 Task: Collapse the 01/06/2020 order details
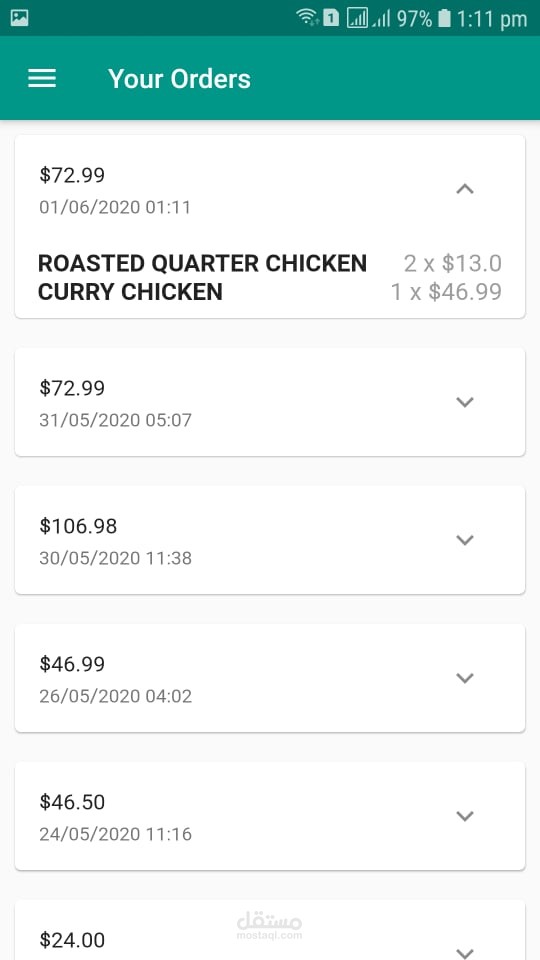[x=465, y=189]
